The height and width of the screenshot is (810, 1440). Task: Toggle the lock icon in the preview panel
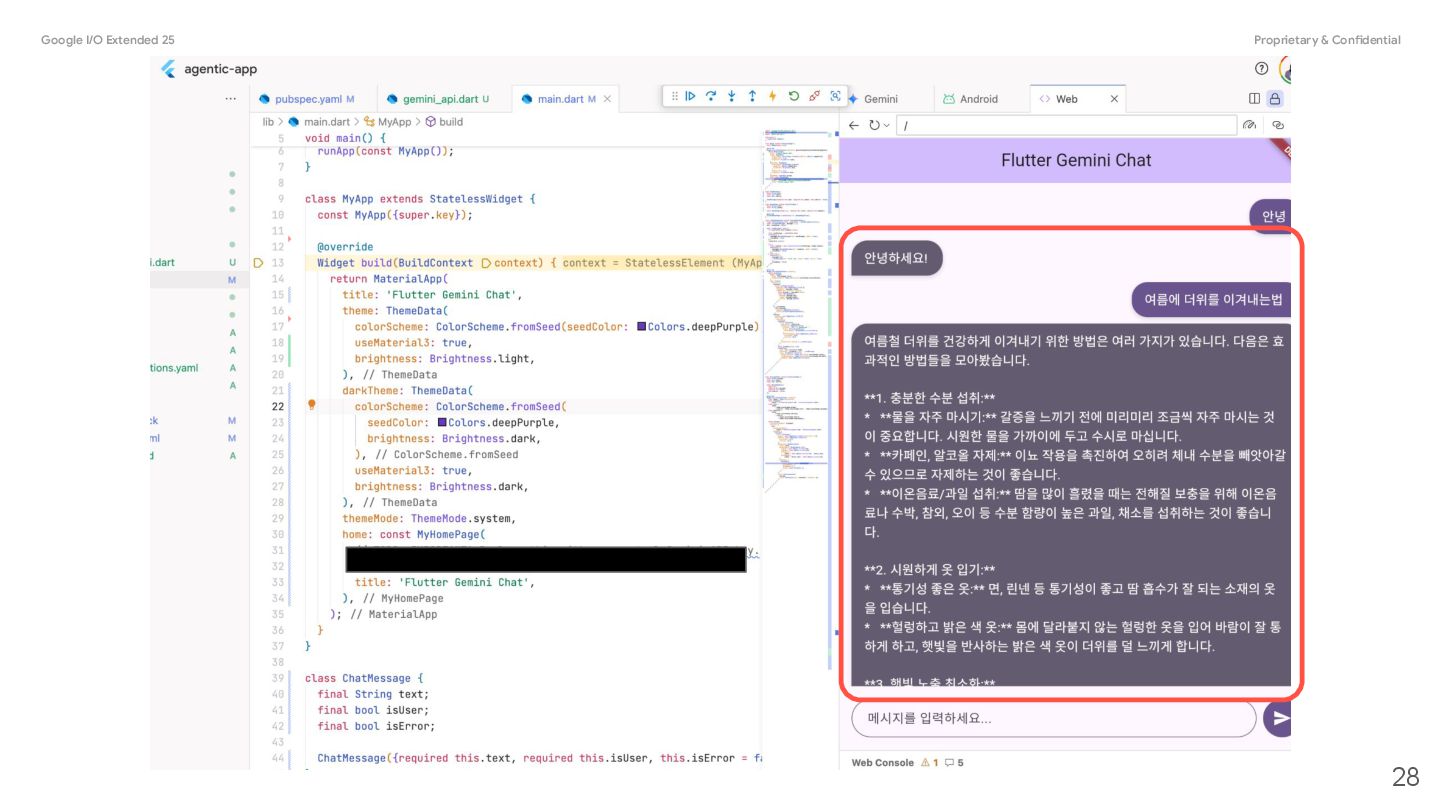tap(1274, 99)
